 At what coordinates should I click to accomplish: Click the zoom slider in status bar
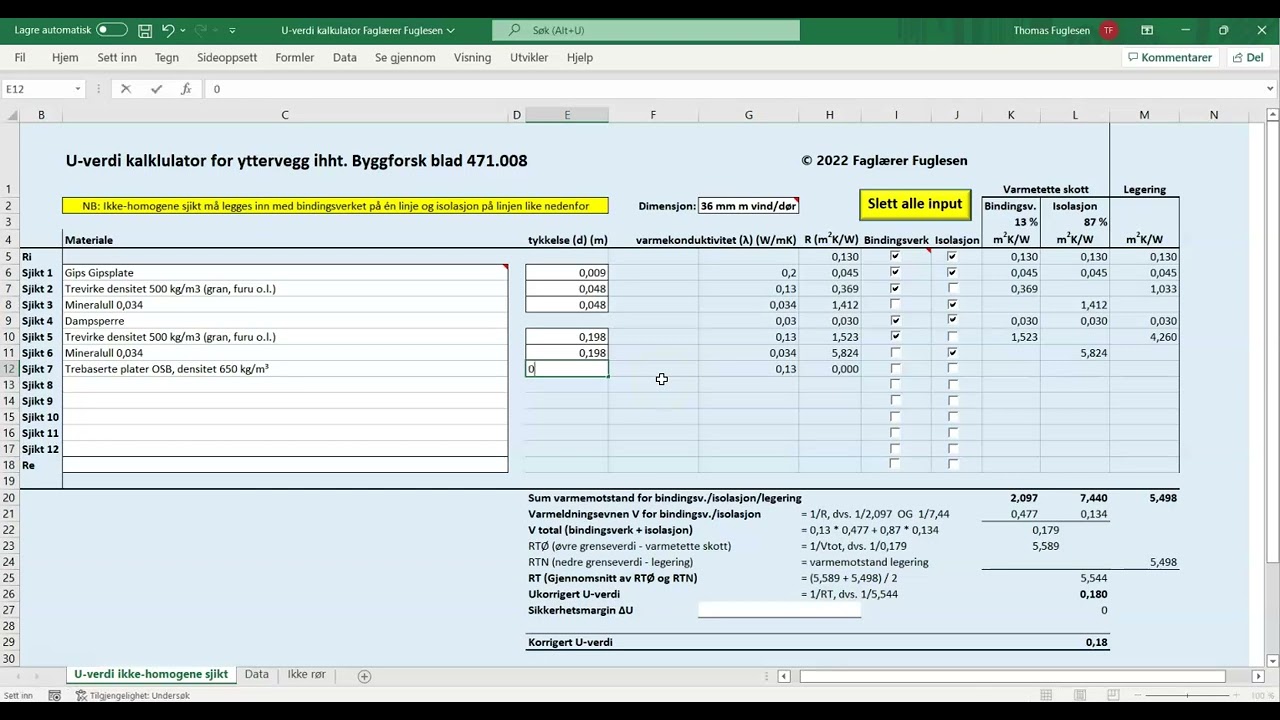(x=1186, y=696)
